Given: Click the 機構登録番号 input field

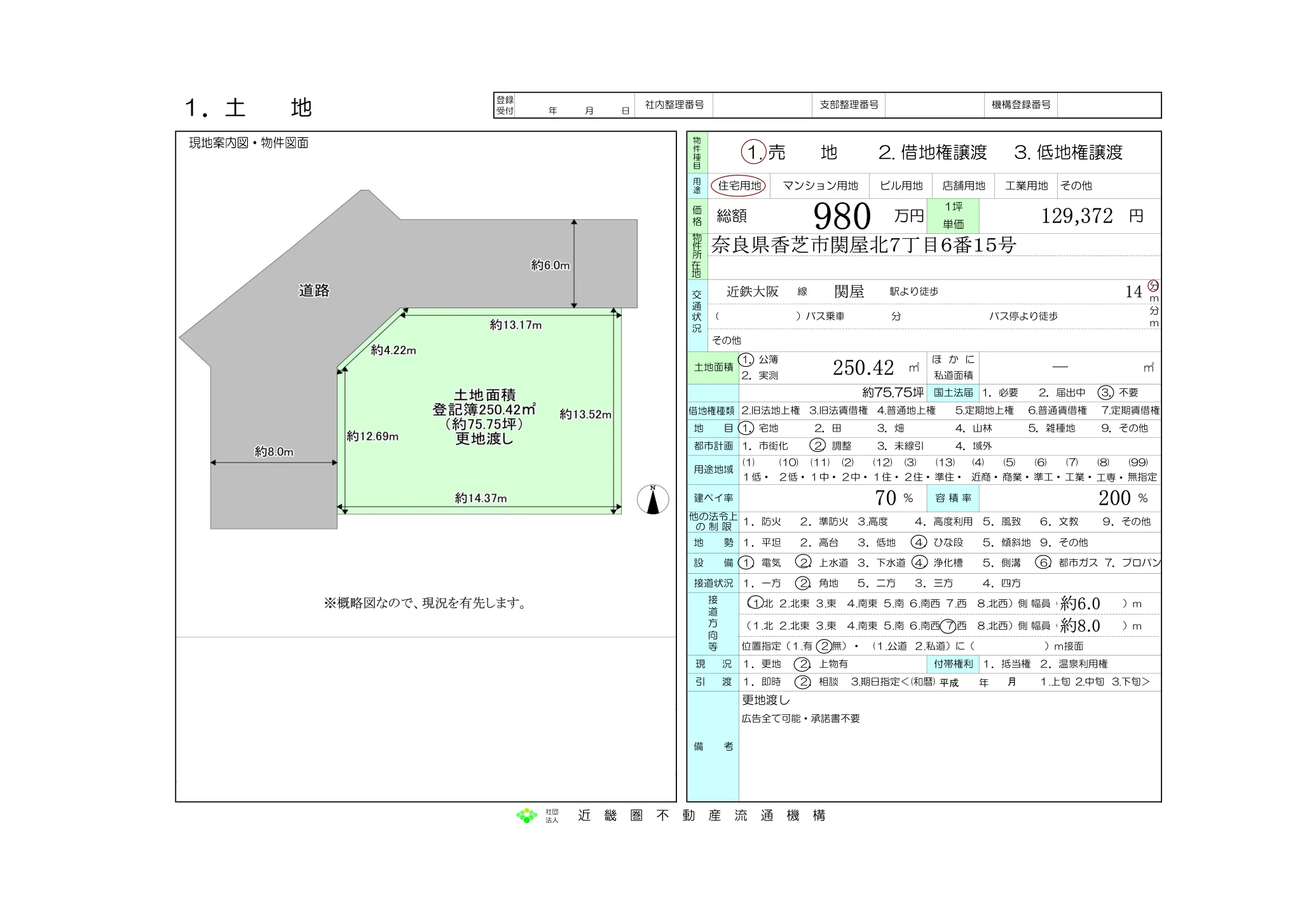Looking at the screenshot, I should pyautogui.click(x=1109, y=105).
